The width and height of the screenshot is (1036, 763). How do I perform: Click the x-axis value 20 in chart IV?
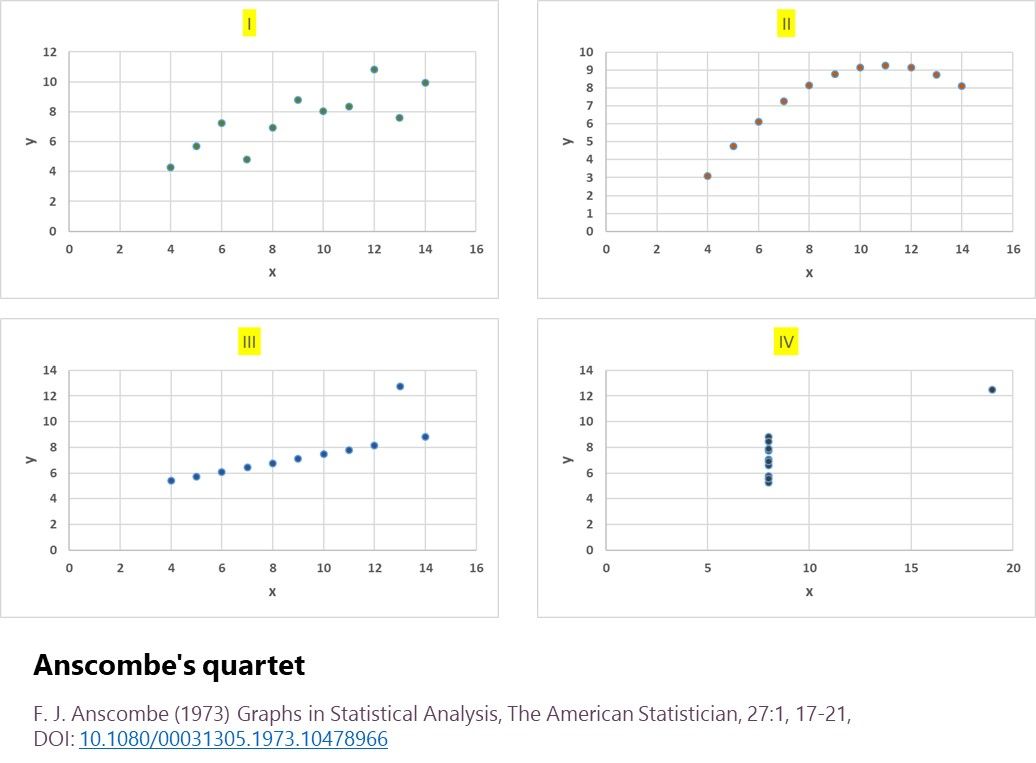point(1013,568)
